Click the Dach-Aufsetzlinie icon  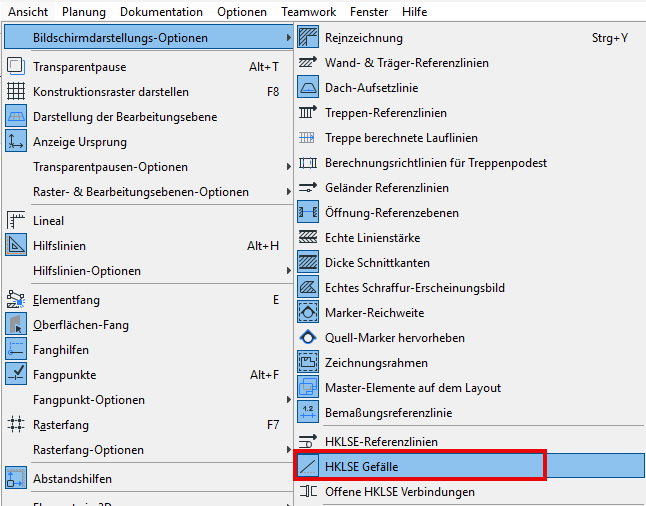point(307,88)
